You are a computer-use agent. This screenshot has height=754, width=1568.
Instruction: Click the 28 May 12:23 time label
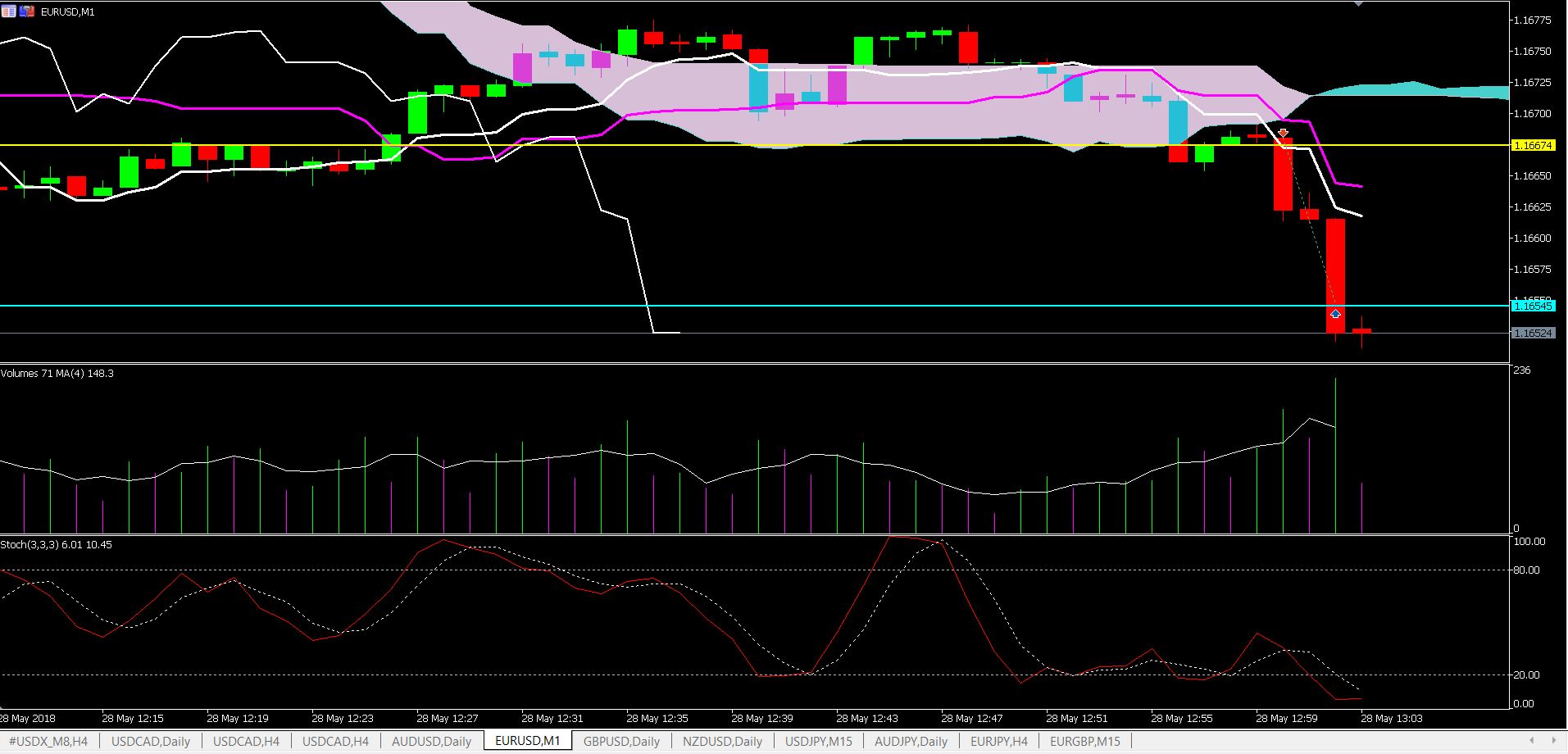343,719
